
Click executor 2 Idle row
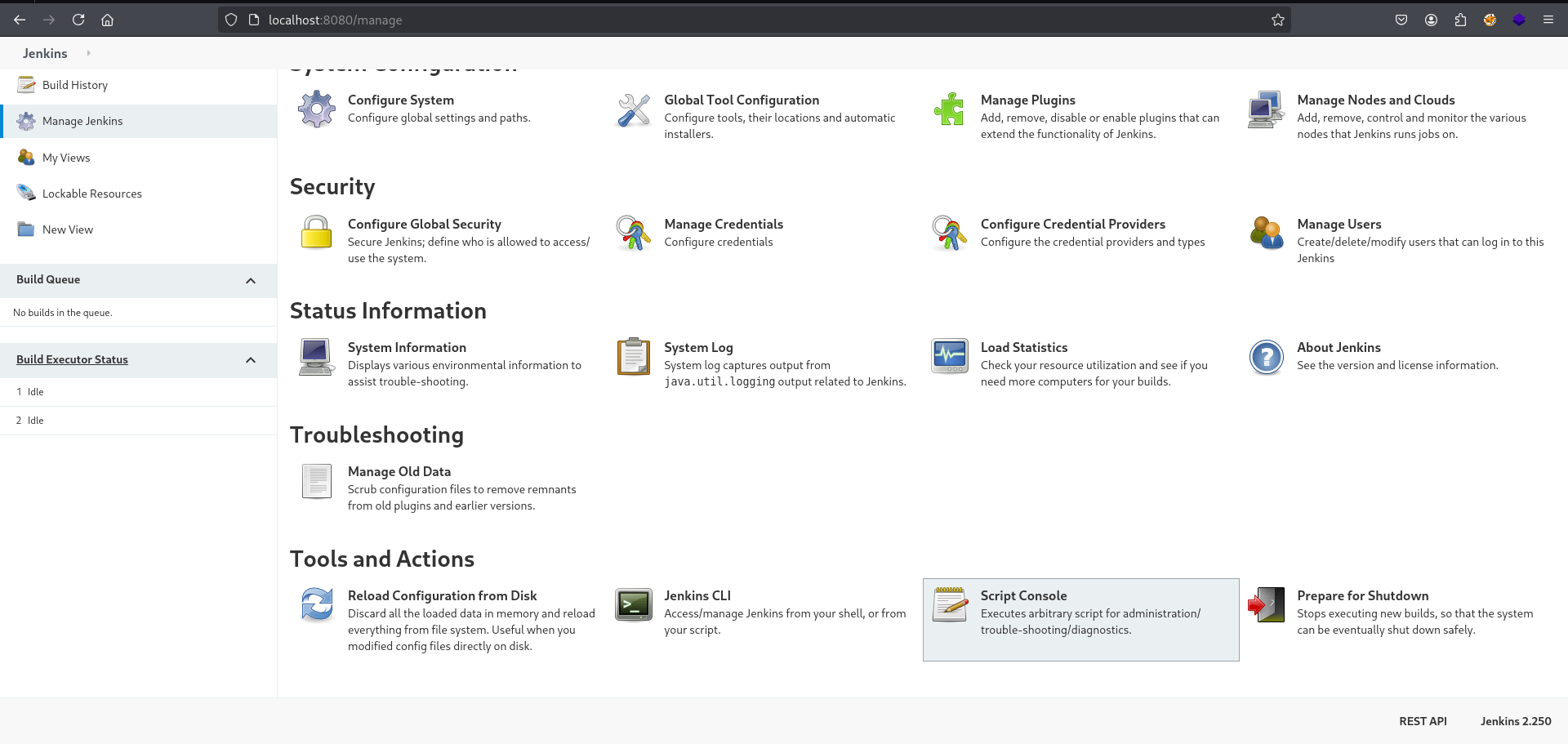click(138, 421)
